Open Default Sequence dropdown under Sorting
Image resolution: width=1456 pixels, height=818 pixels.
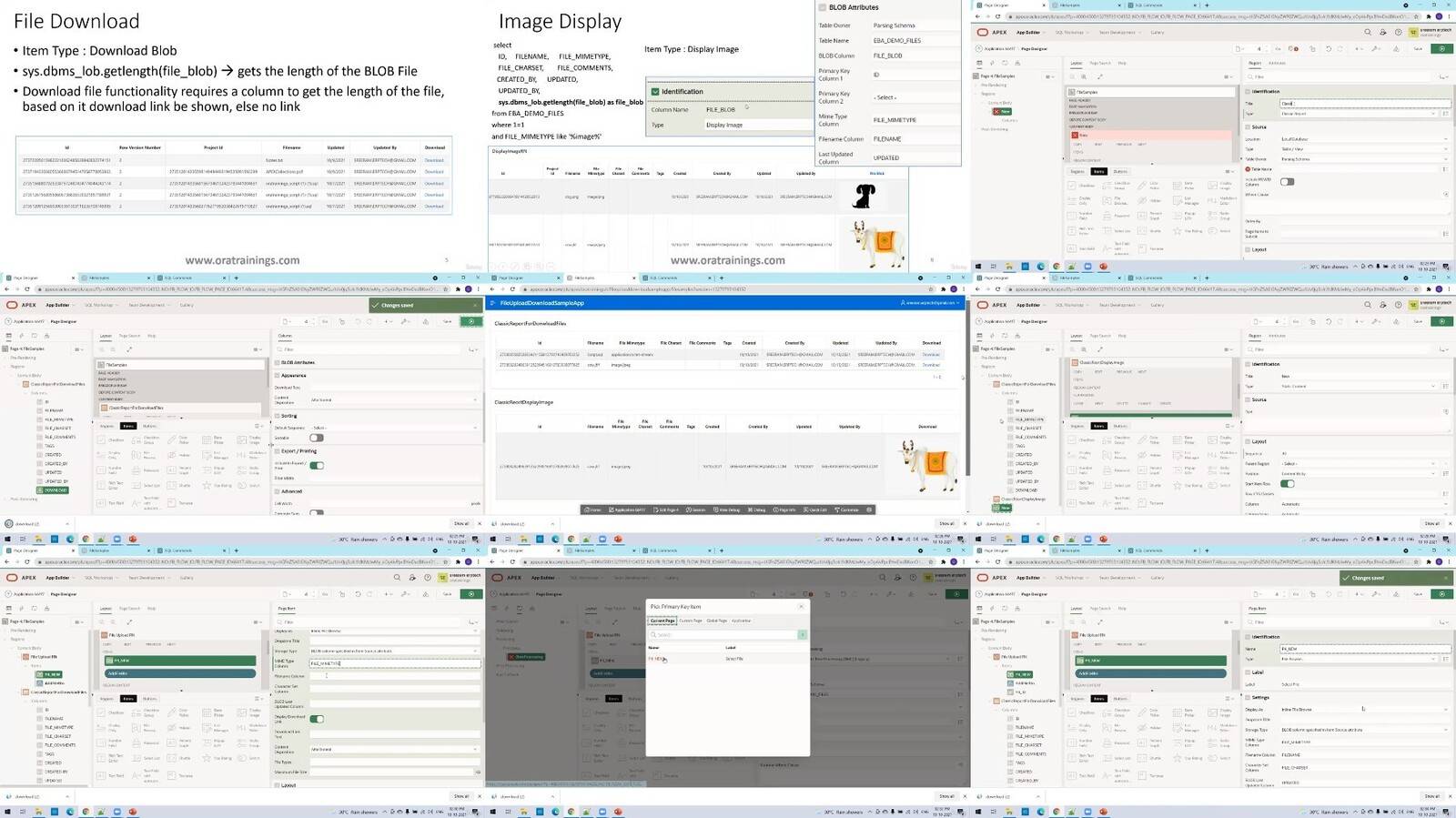pyautogui.click(x=393, y=428)
